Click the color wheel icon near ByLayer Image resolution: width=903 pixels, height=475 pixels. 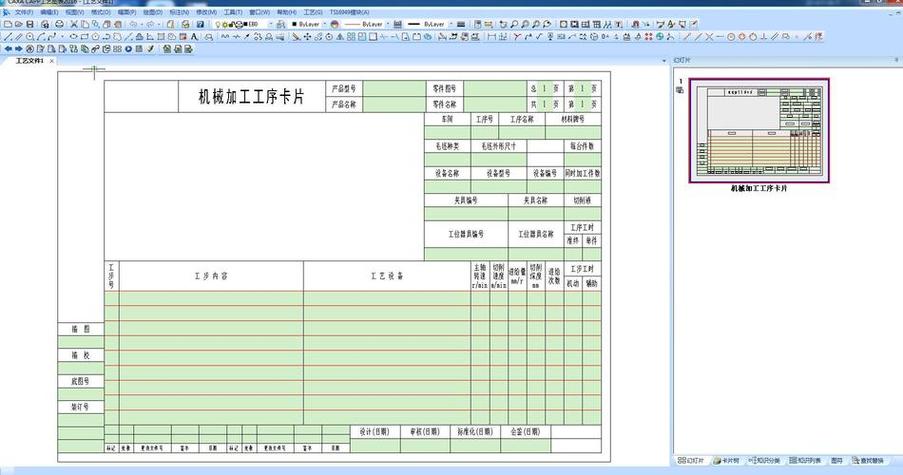click(334, 24)
